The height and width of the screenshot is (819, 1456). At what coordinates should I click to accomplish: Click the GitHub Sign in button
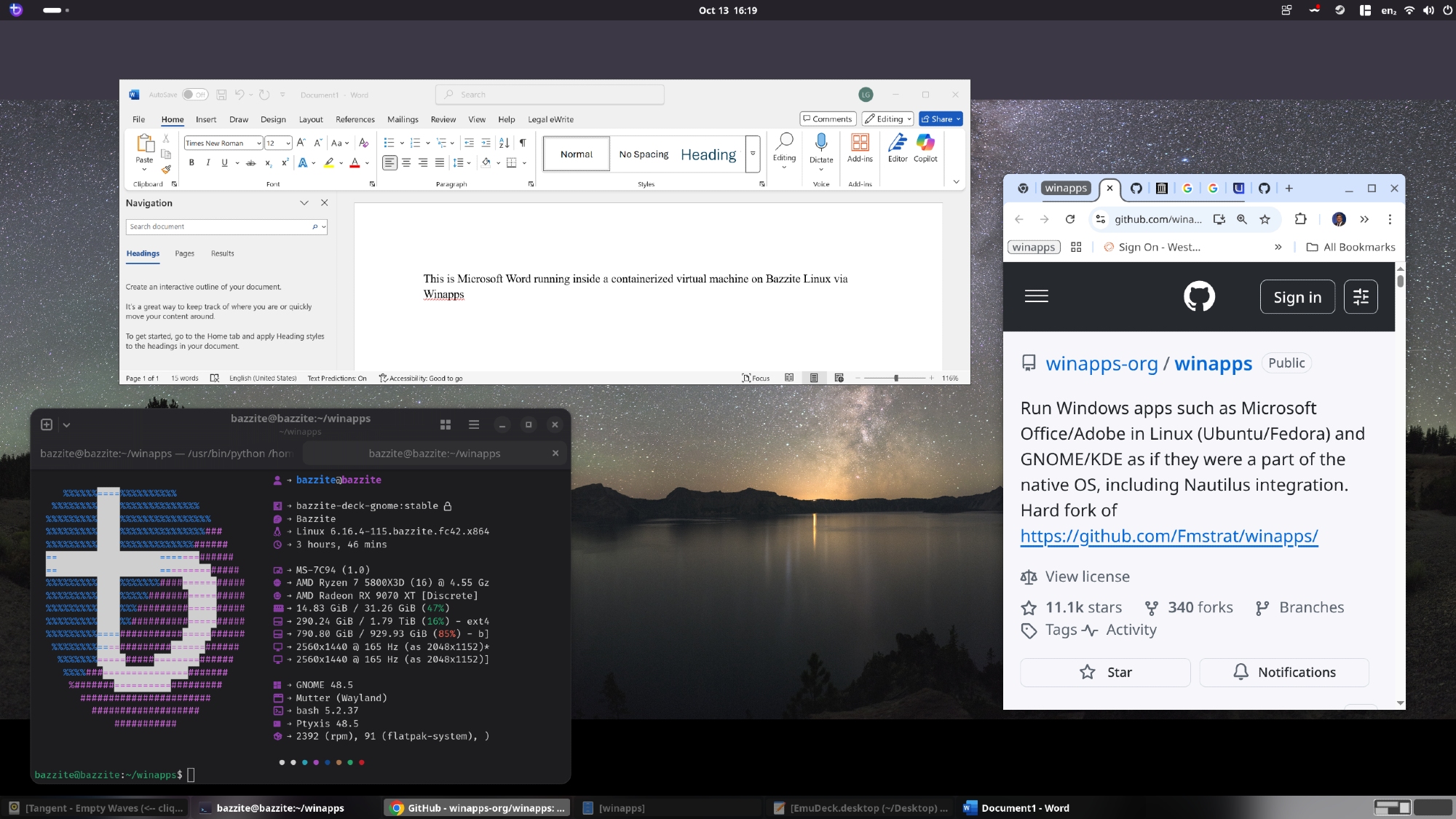pos(1297,297)
